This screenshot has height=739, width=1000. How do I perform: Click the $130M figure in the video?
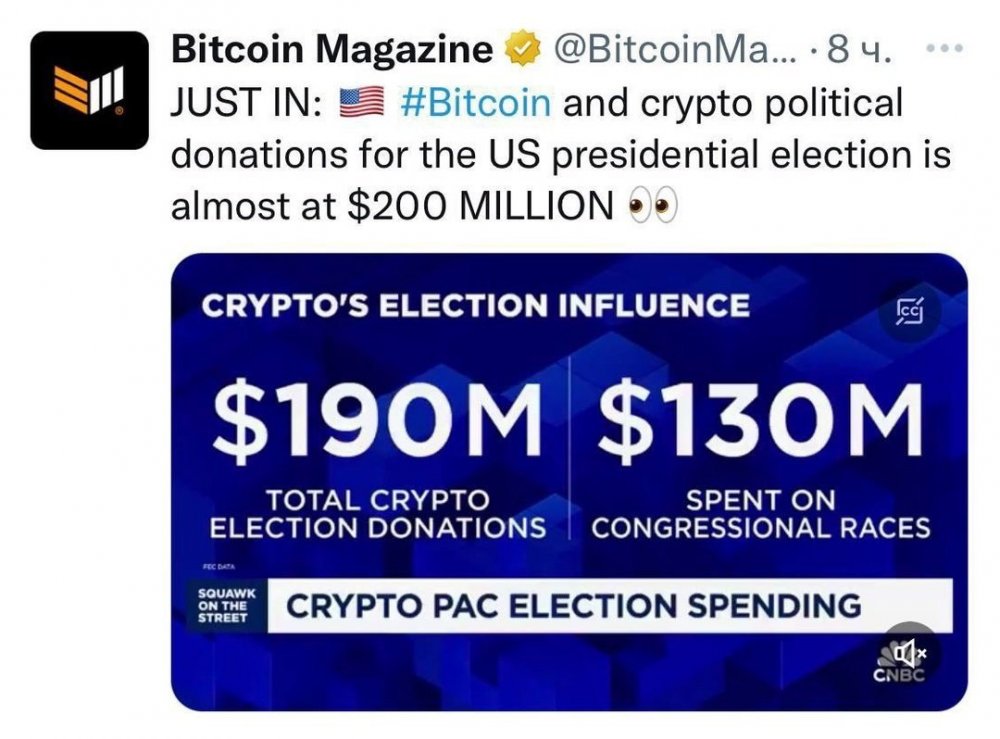pos(758,416)
